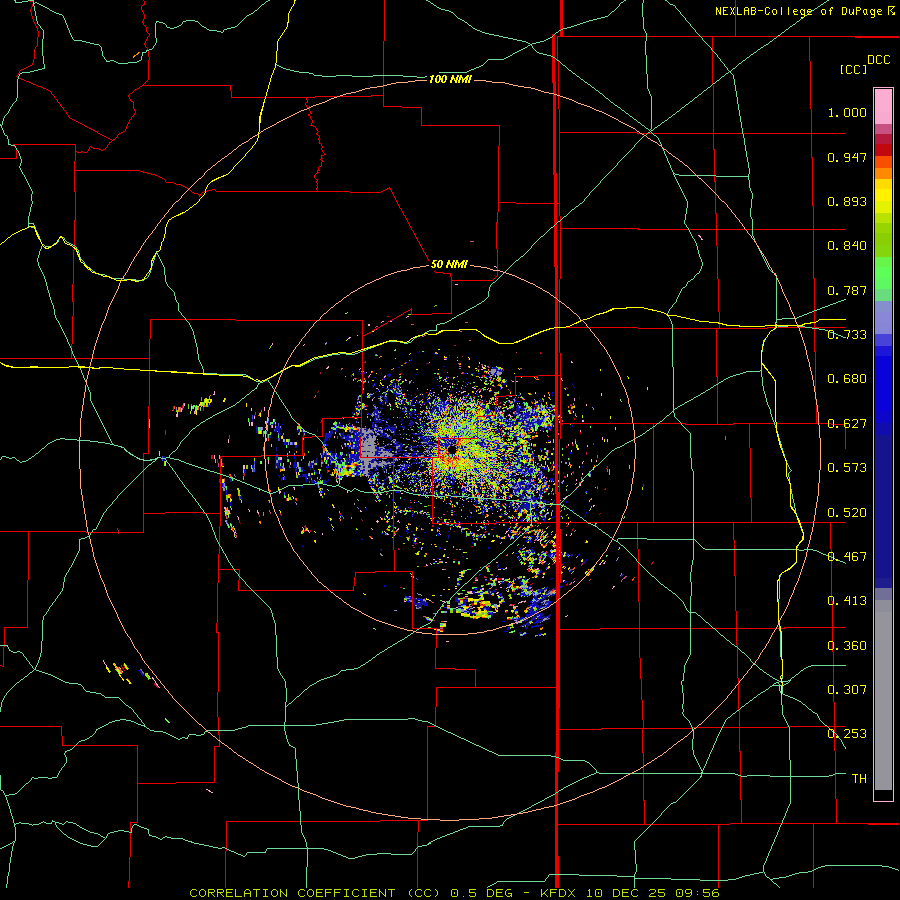Viewport: 900px width, 900px height.
Task: Click the gray bottom segment of color bar
Action: [883, 695]
